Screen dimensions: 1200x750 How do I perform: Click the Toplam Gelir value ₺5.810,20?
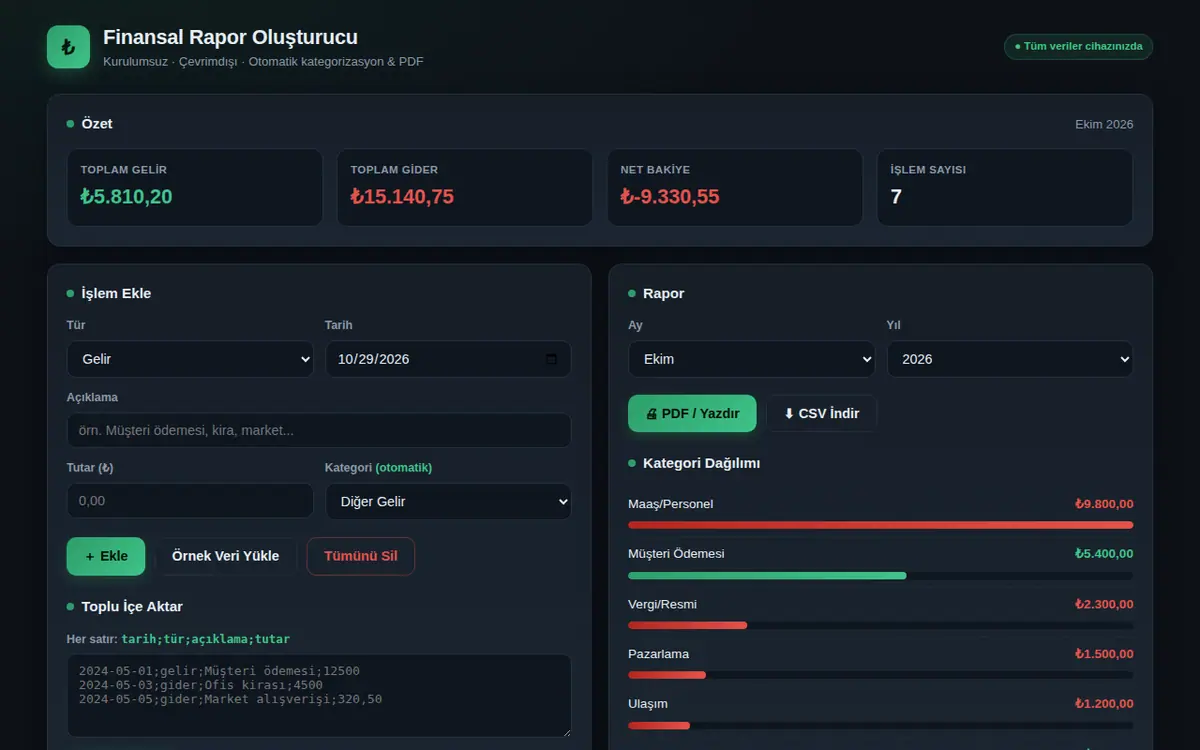[x=126, y=197]
